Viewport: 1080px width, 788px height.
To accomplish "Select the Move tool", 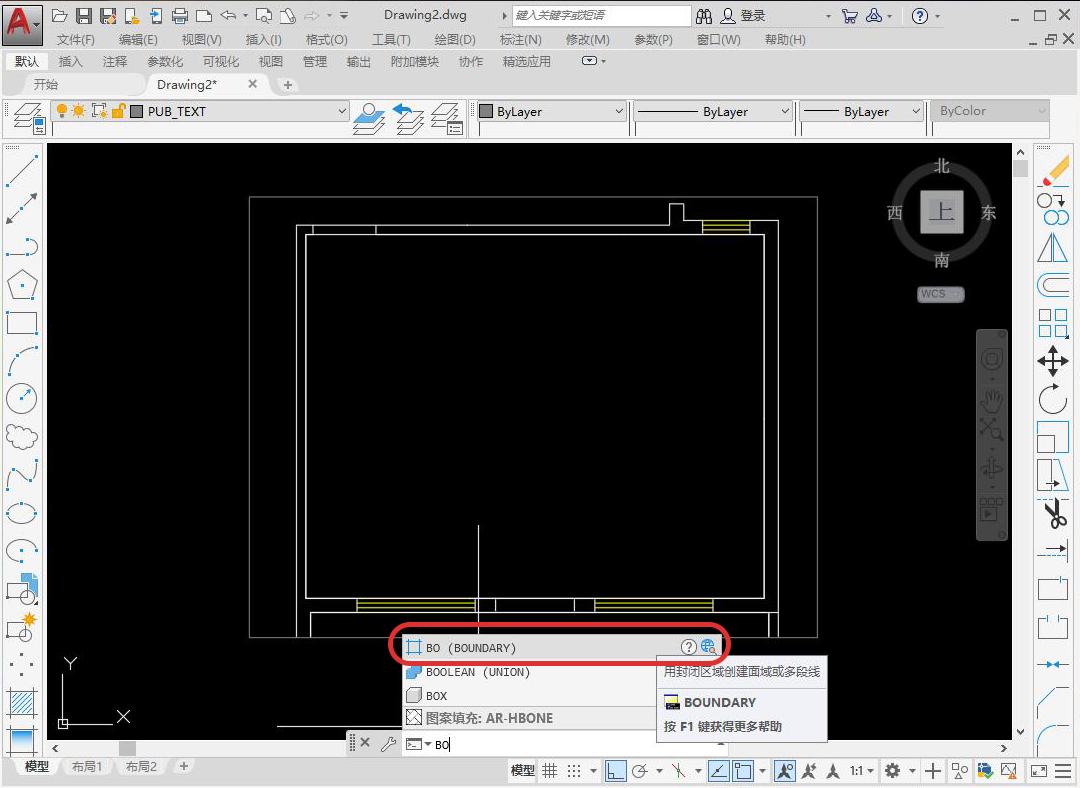I will (x=1053, y=360).
